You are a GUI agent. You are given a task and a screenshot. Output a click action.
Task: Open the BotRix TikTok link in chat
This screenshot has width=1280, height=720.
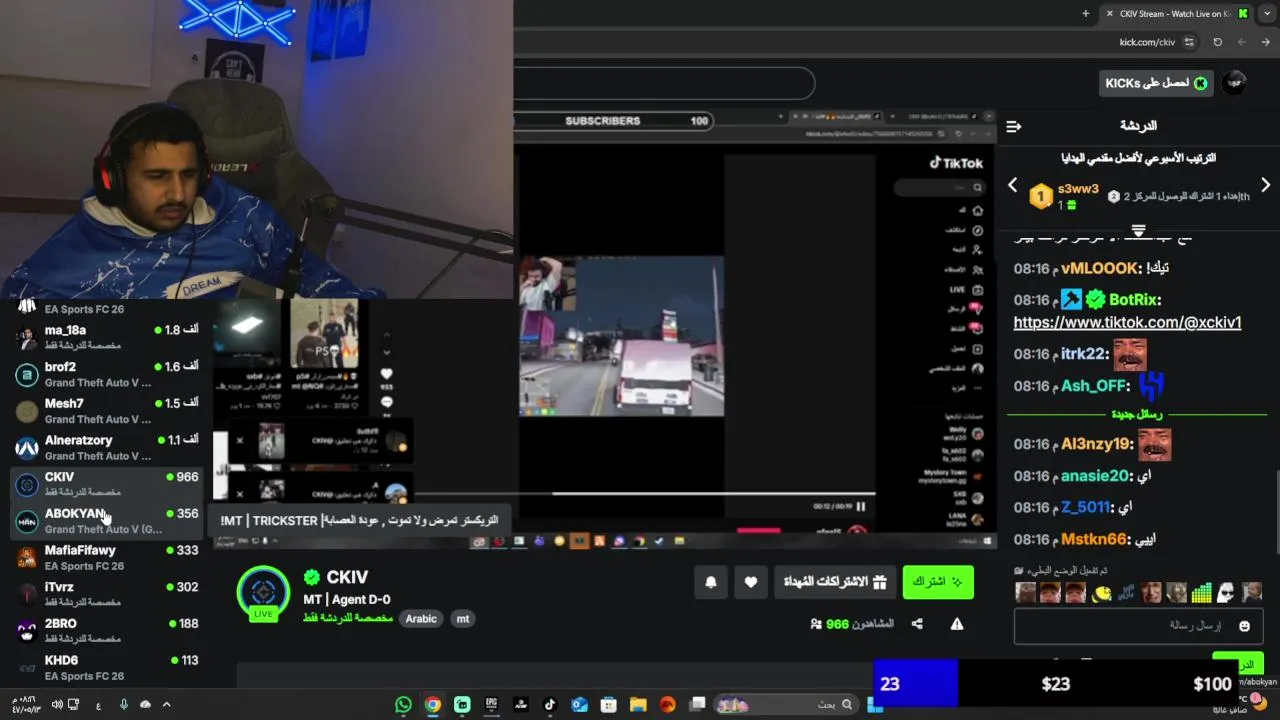click(1127, 322)
